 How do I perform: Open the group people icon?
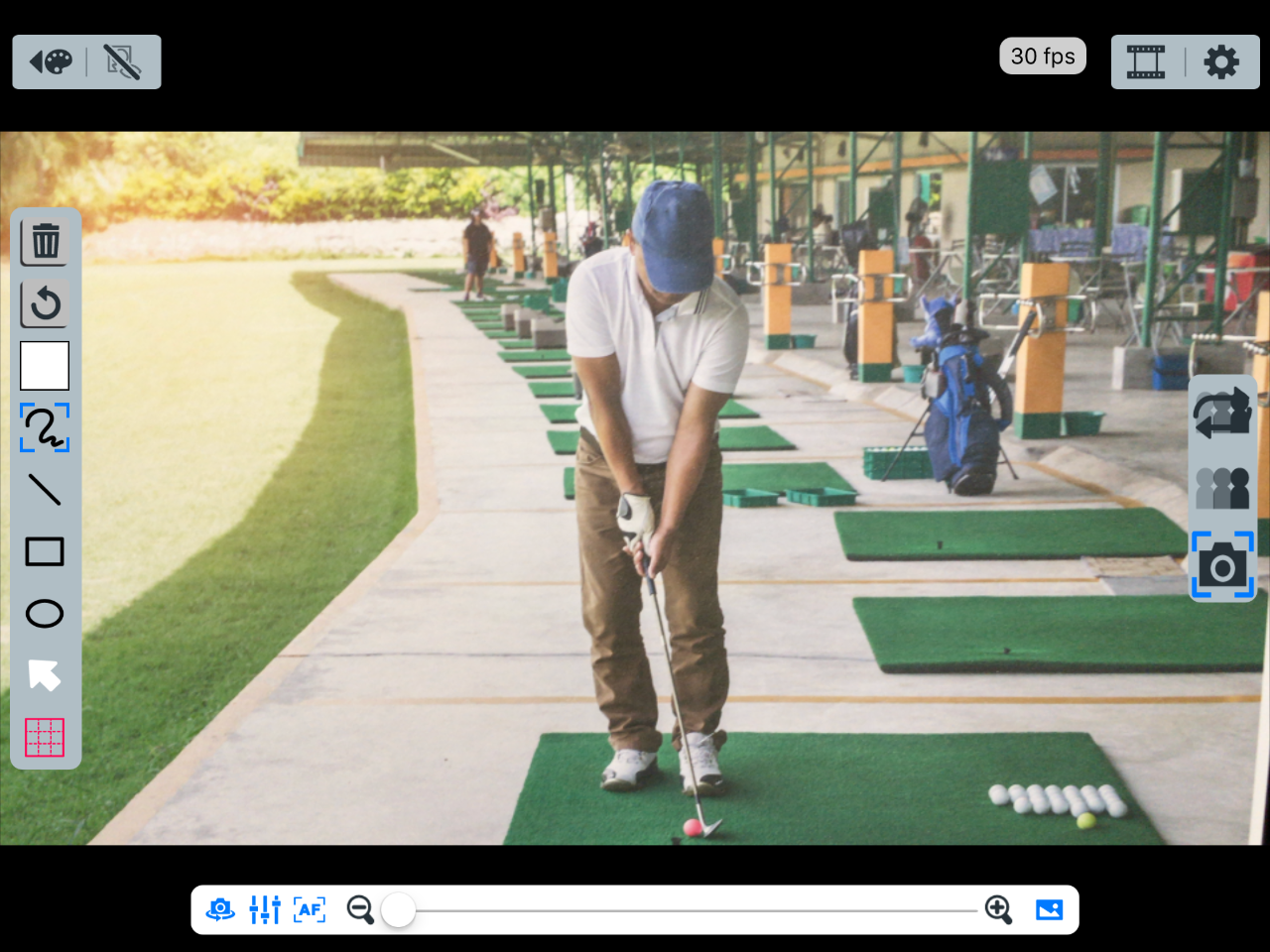click(1222, 489)
